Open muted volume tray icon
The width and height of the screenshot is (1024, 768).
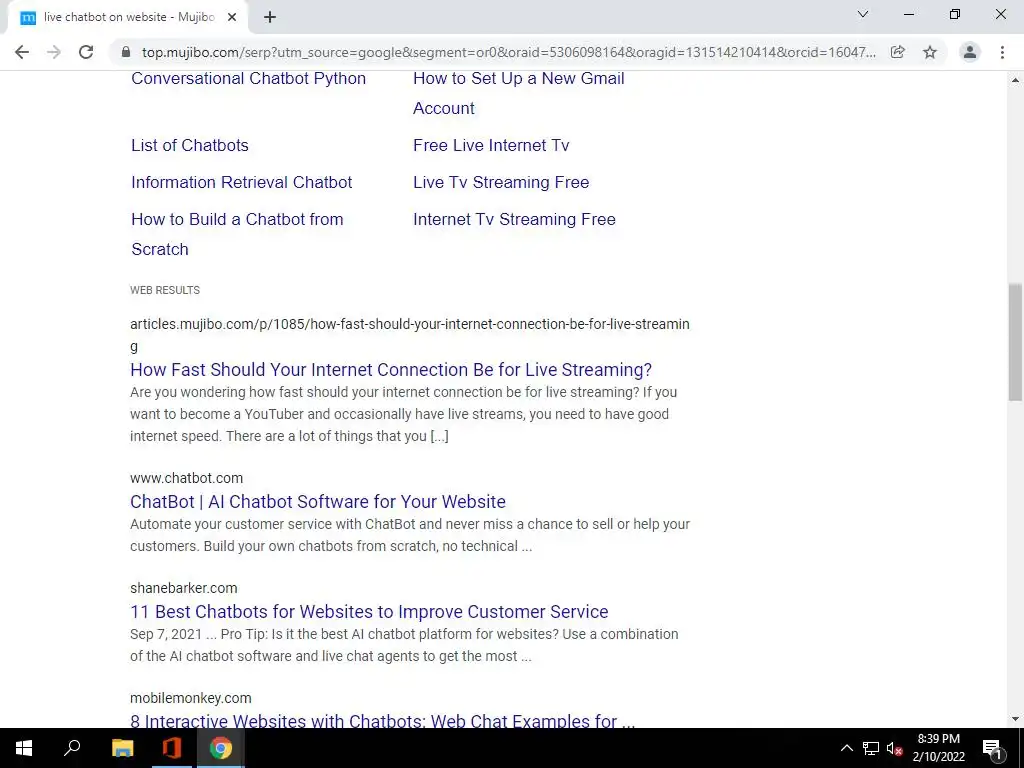(895, 748)
